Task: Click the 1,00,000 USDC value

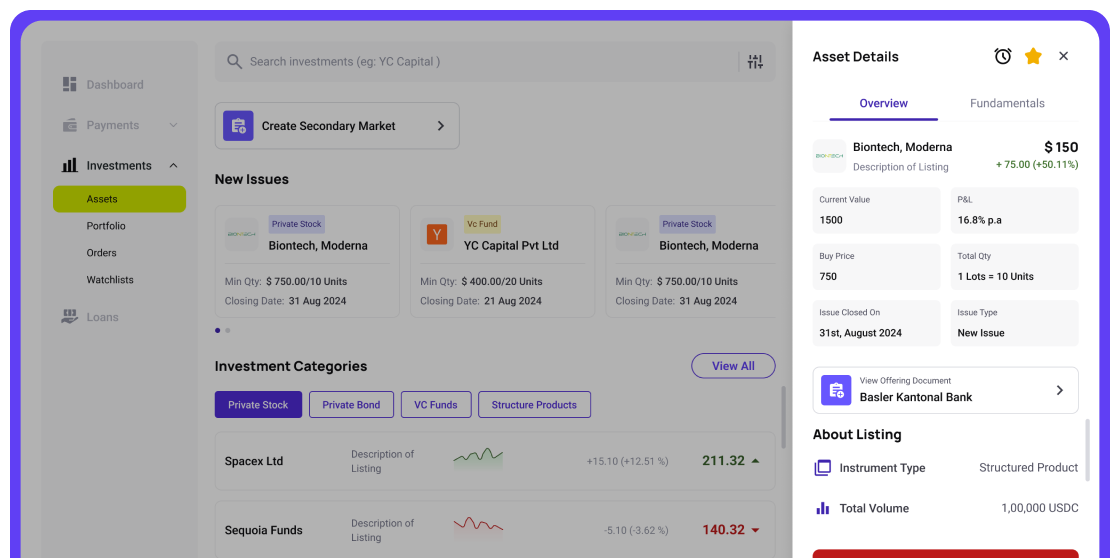Action: click(x=1040, y=508)
